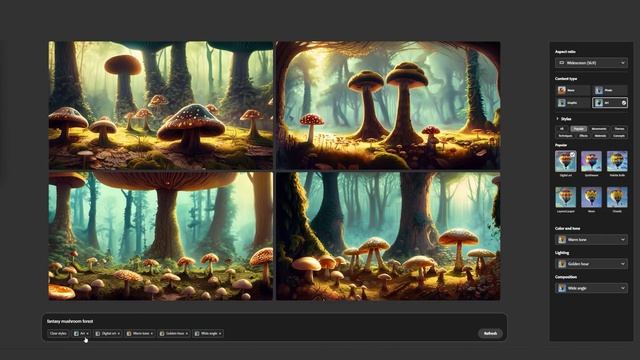Image resolution: width=640 pixels, height=360 pixels.
Task: Collapse the Styles section chevron
Action: point(557,119)
